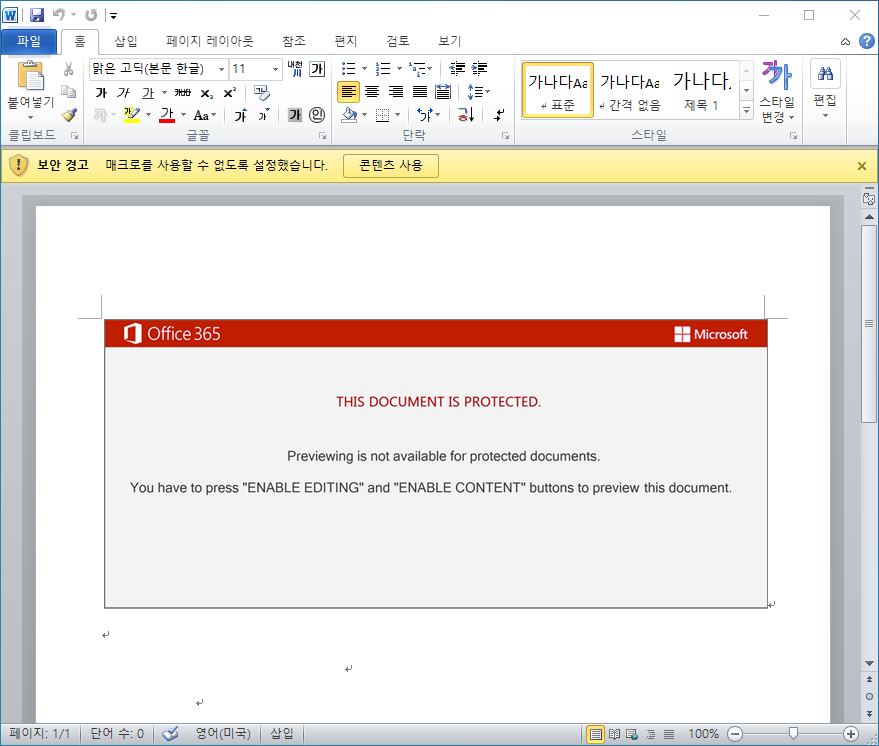Toggle Center paragraph alignment
879x746 pixels.
click(372, 91)
